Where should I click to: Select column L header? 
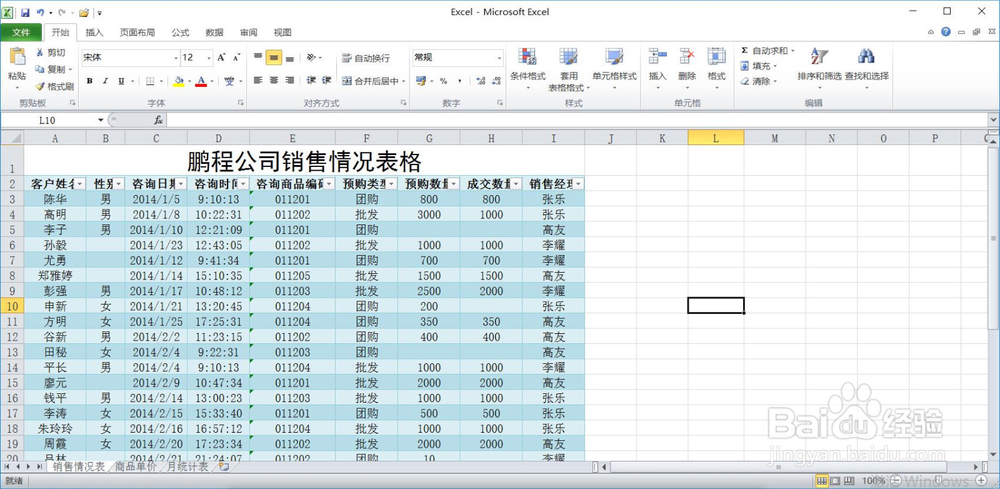(x=716, y=138)
